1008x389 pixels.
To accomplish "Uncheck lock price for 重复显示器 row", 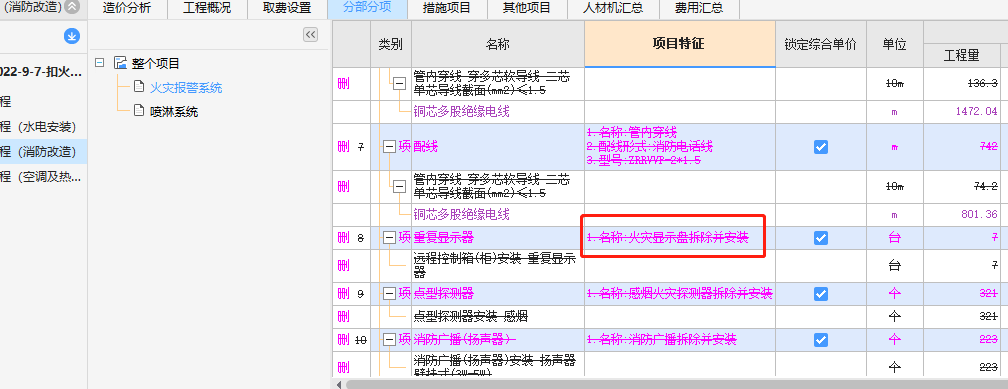I will coord(821,238).
